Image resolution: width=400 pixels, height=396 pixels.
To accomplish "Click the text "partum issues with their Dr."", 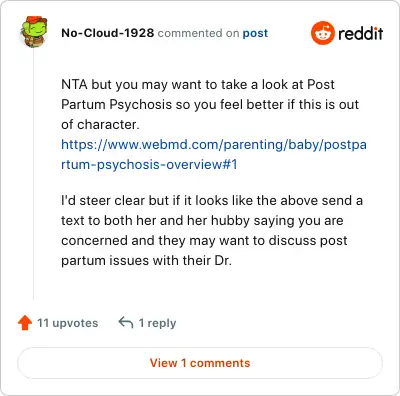I will 146,260.
